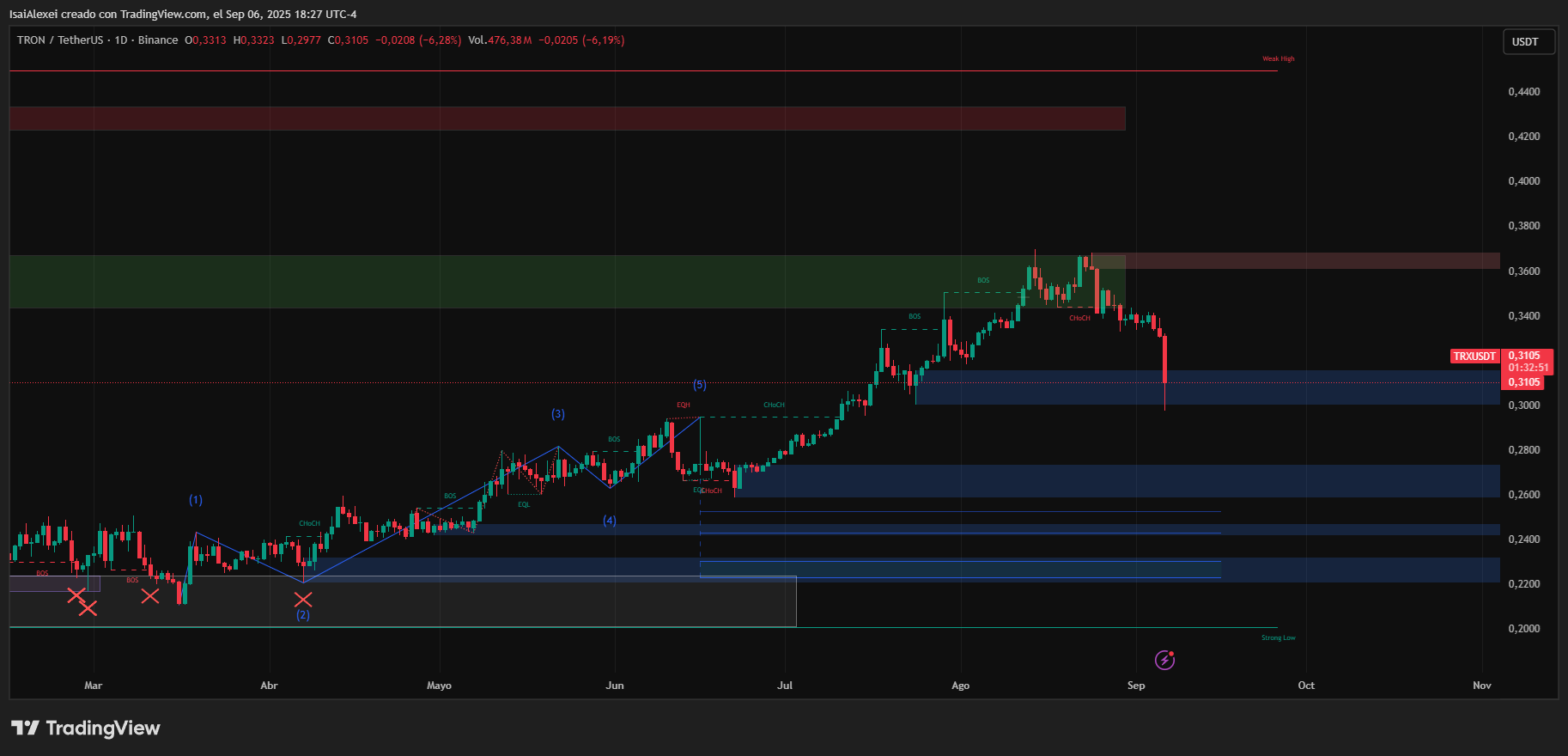Click the Abr date on time axis

269,686
